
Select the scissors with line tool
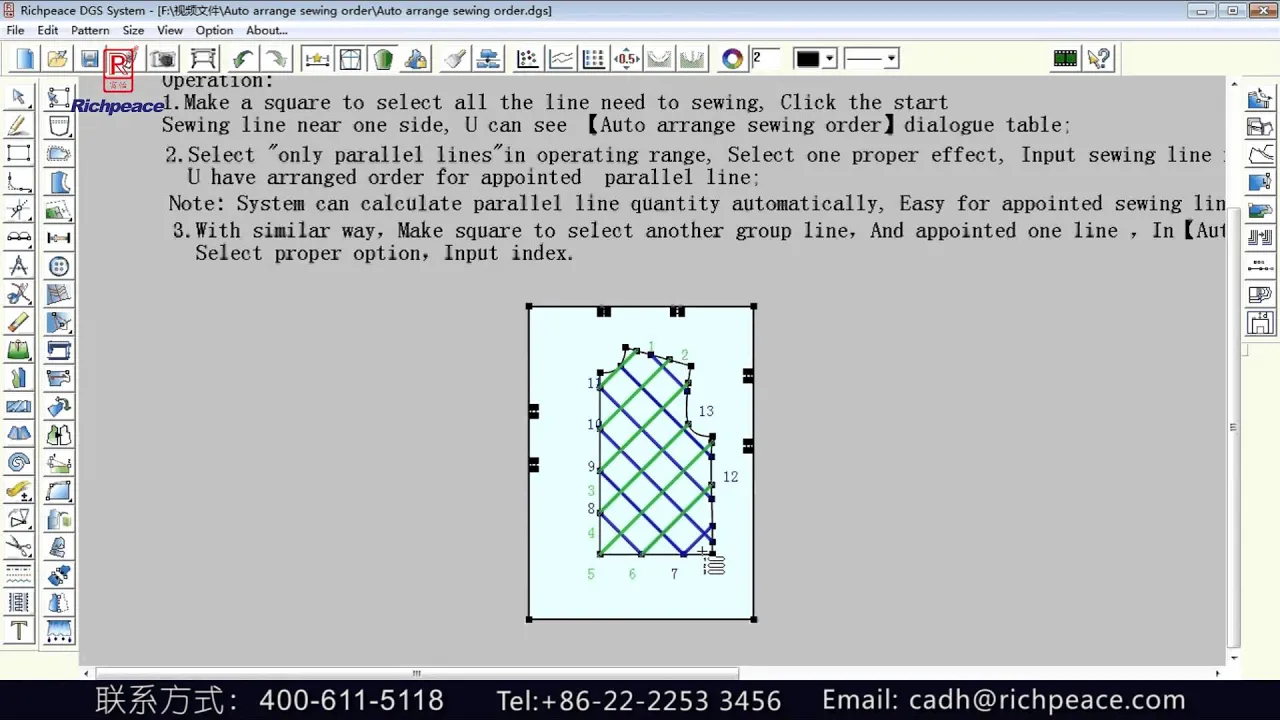pyautogui.click(x=19, y=294)
